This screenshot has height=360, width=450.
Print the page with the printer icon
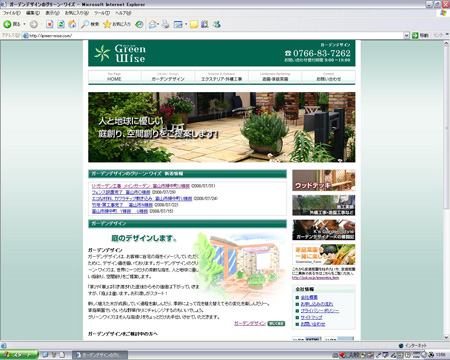(165, 24)
